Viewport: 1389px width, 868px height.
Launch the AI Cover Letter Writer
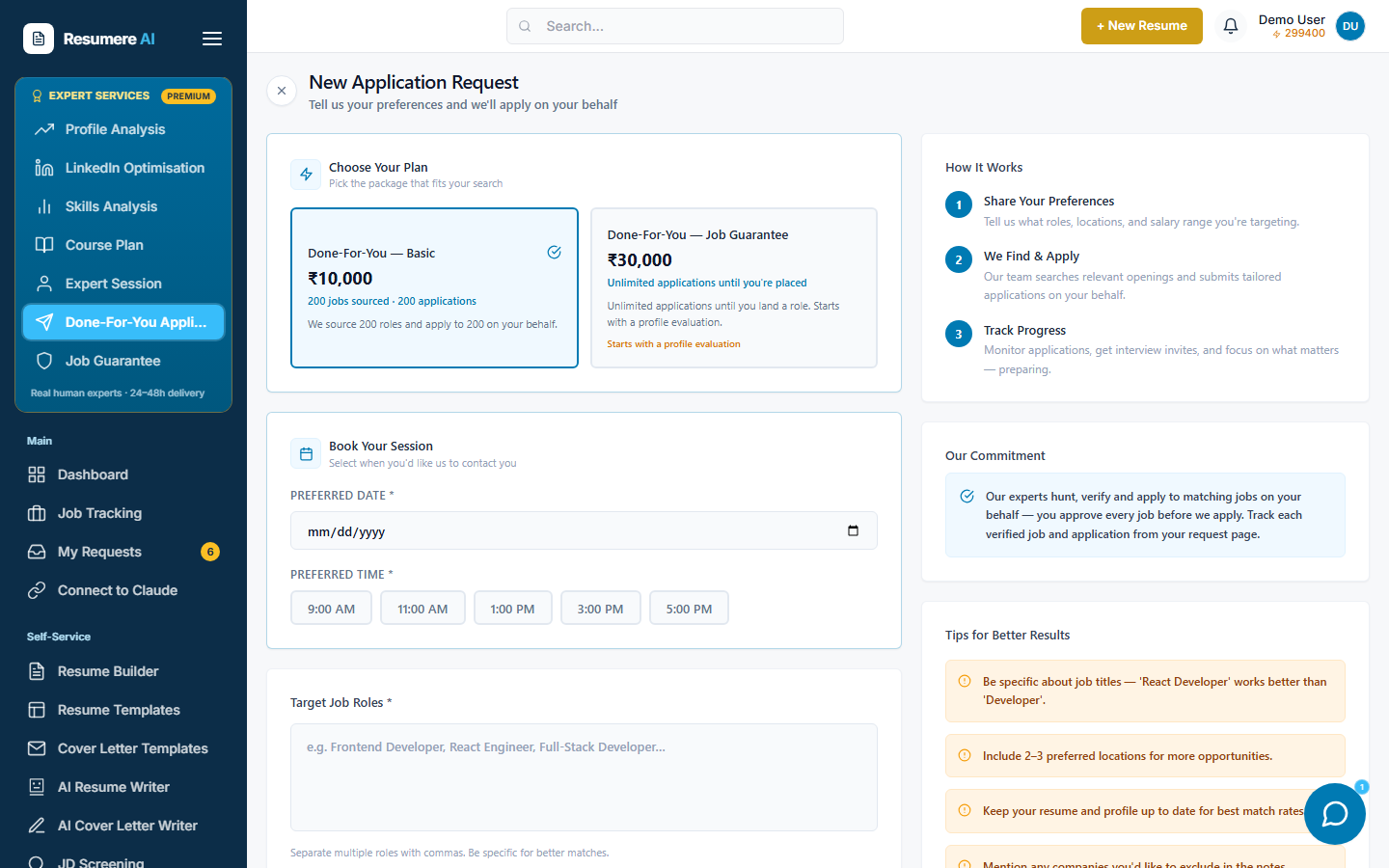123,826
